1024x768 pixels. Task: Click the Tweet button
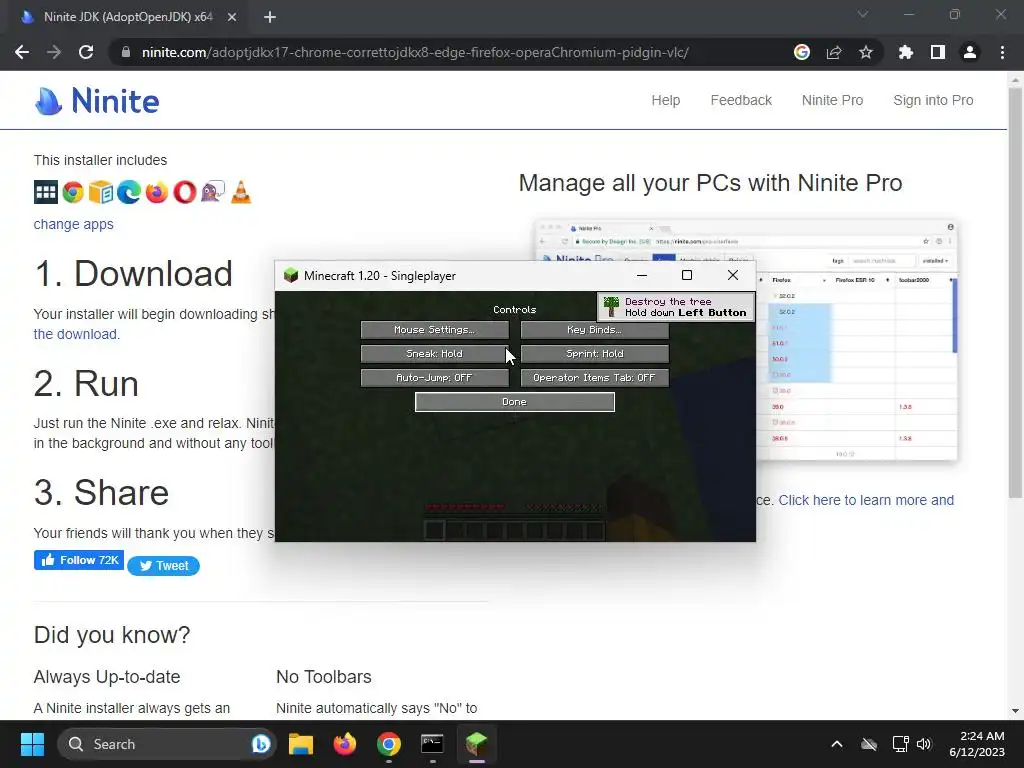[x=163, y=566]
